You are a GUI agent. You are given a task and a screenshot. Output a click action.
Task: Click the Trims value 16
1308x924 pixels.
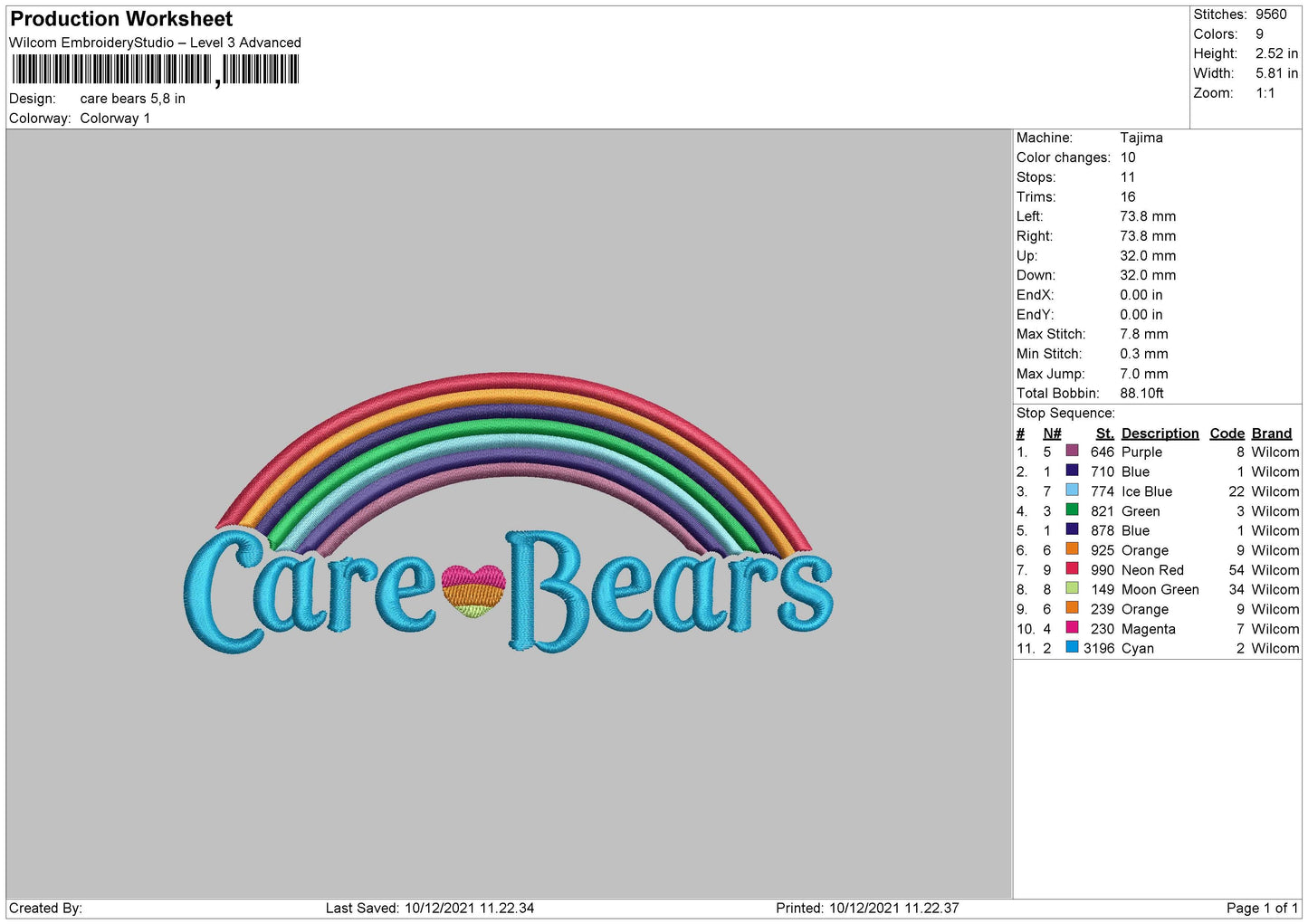[x=1128, y=196]
